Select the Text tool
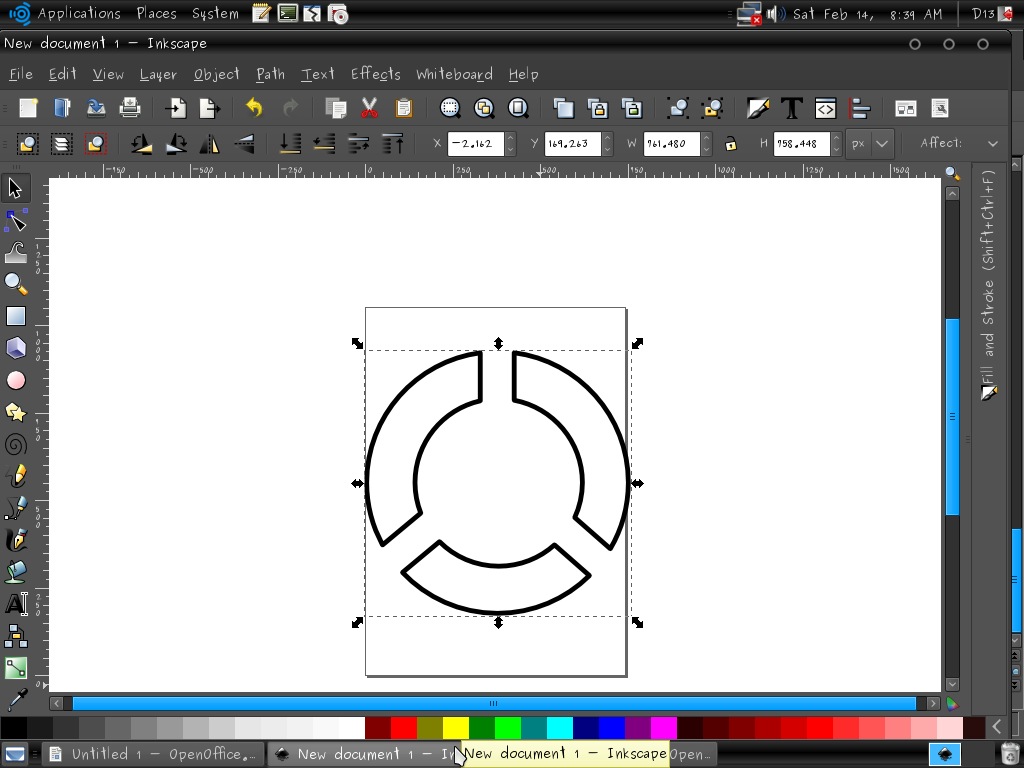 [x=14, y=603]
